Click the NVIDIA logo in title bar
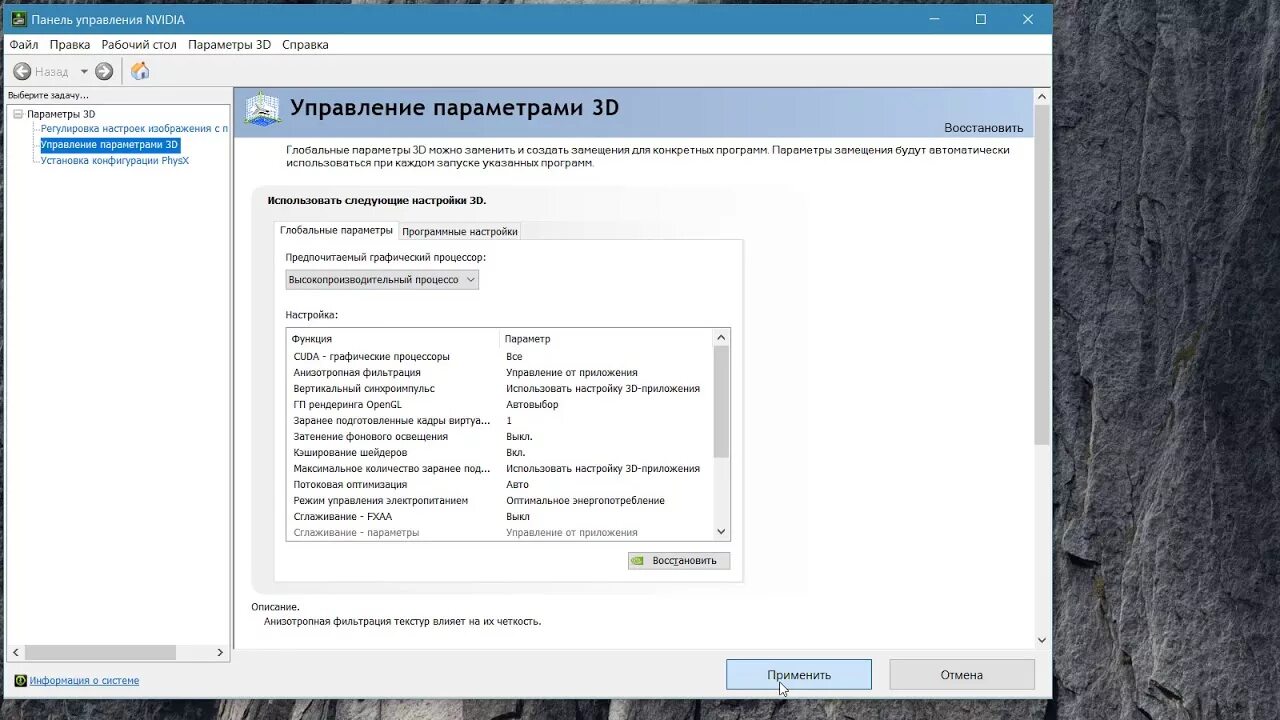Screen dimensions: 1280x720 (18, 19)
